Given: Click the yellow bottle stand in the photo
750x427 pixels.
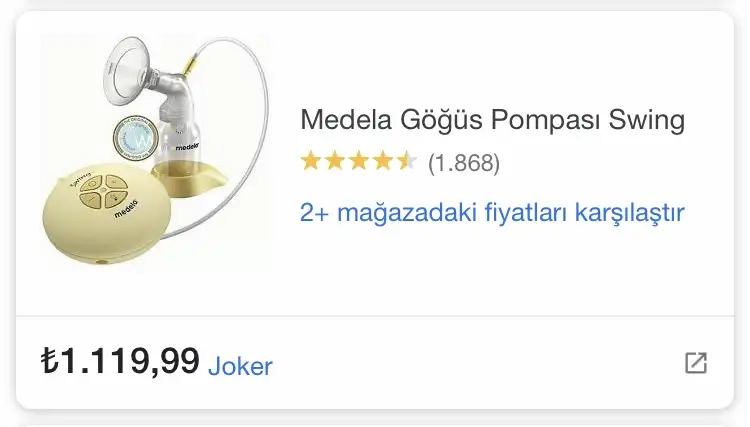Looking at the screenshot, I should (190, 176).
